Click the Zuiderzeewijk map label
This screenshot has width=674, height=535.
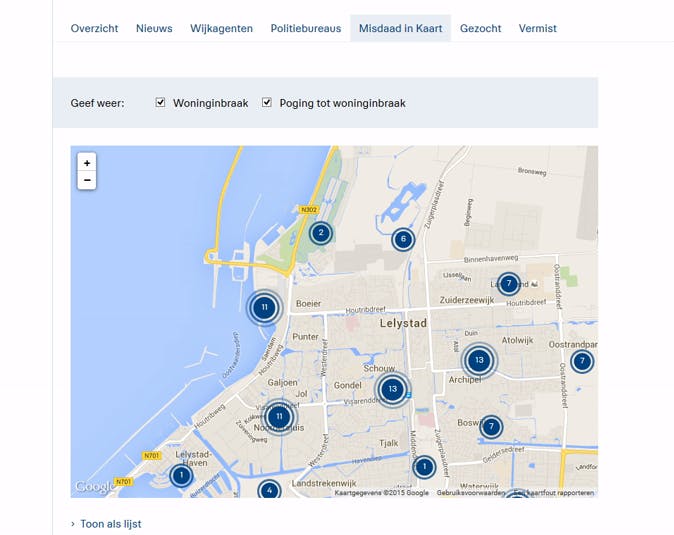pos(467,300)
